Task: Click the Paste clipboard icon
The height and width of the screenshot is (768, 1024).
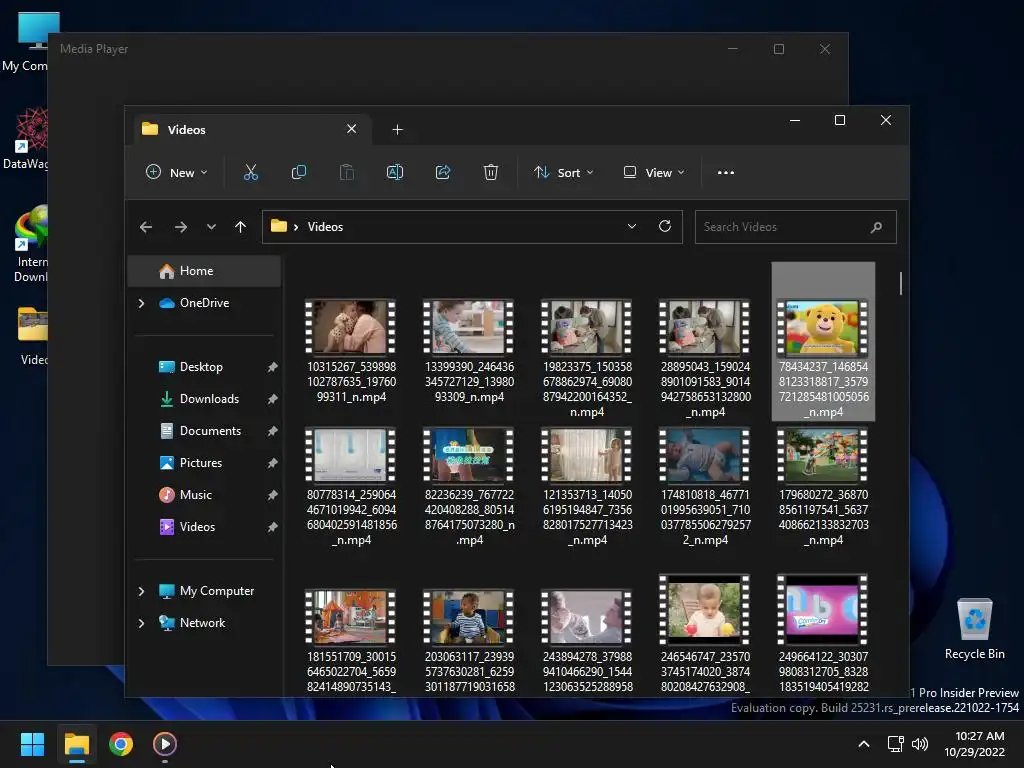Action: pyautogui.click(x=347, y=172)
